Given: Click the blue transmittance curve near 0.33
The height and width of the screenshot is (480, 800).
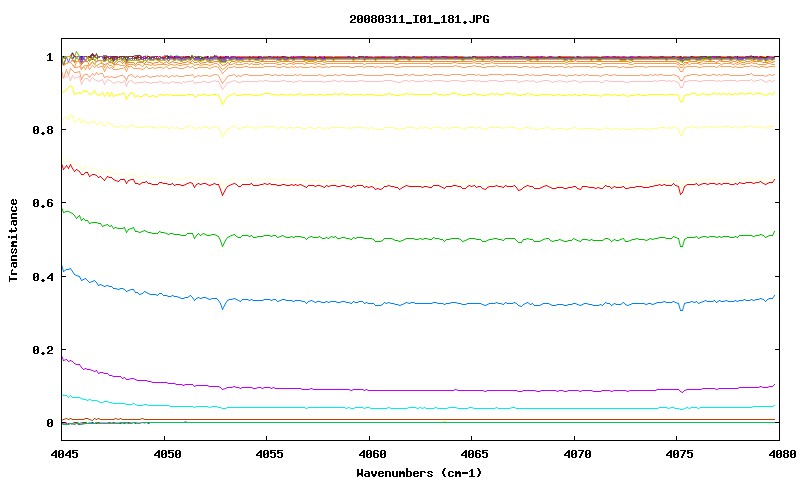Looking at the screenshot, I should [x=418, y=304].
